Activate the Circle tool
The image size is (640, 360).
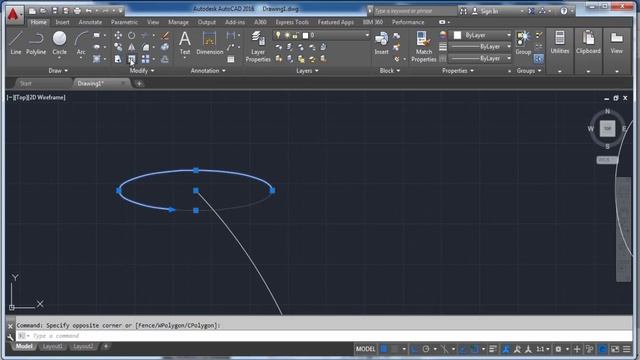[60, 43]
